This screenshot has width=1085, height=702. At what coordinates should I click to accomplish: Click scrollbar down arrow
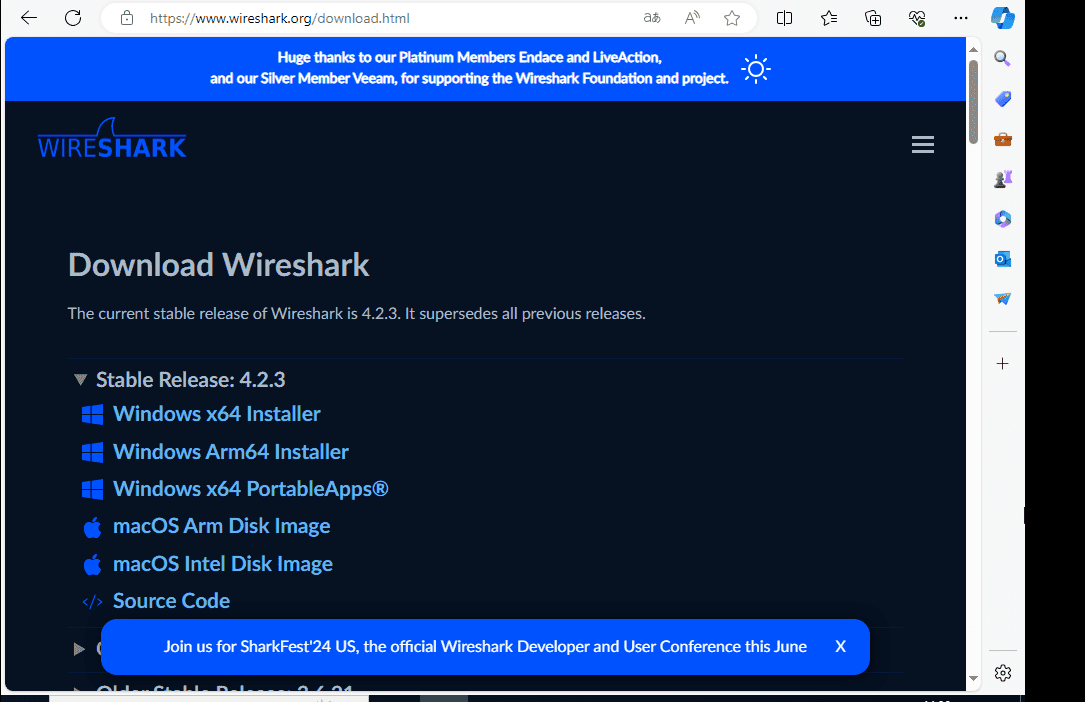click(973, 678)
